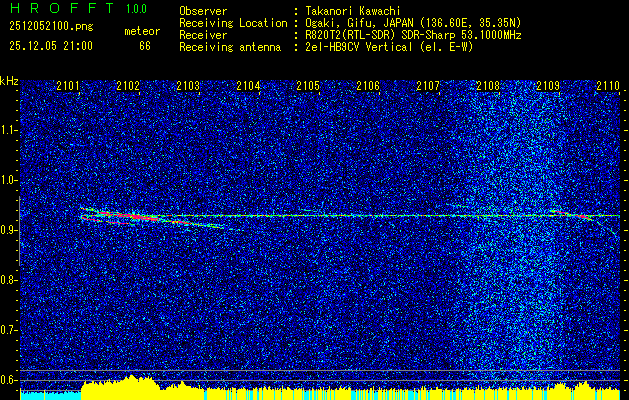This screenshot has width=629, height=400.
Task: Click the HROFFT title text
Action: coord(62,8)
